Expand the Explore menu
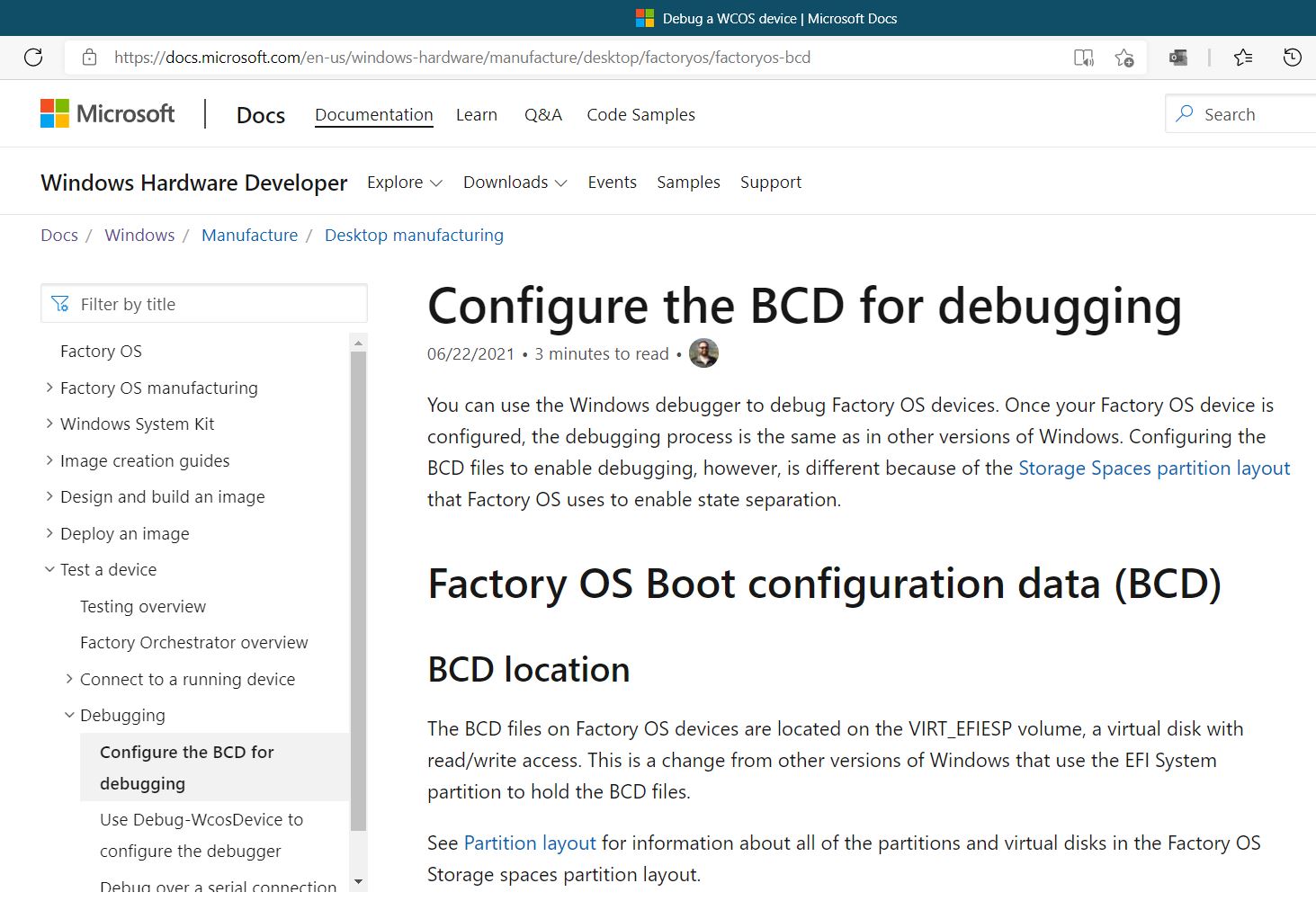This screenshot has height=901, width=1316. 404,182
